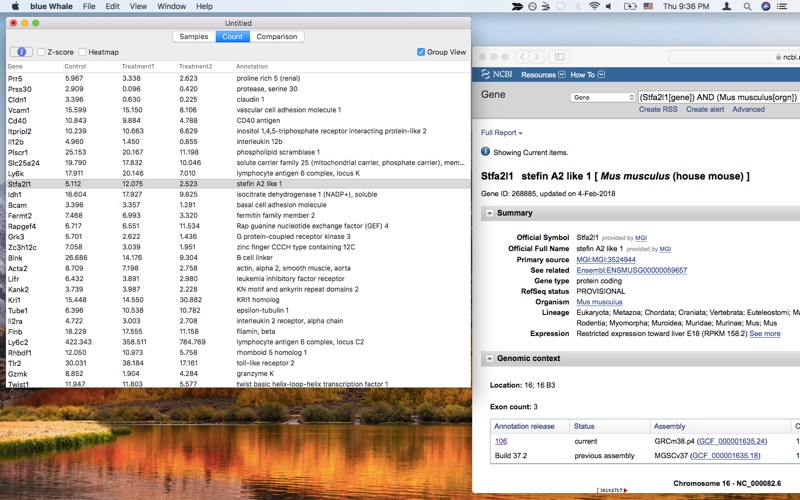Click the Wi-Fi status icon

[x=594, y=7]
